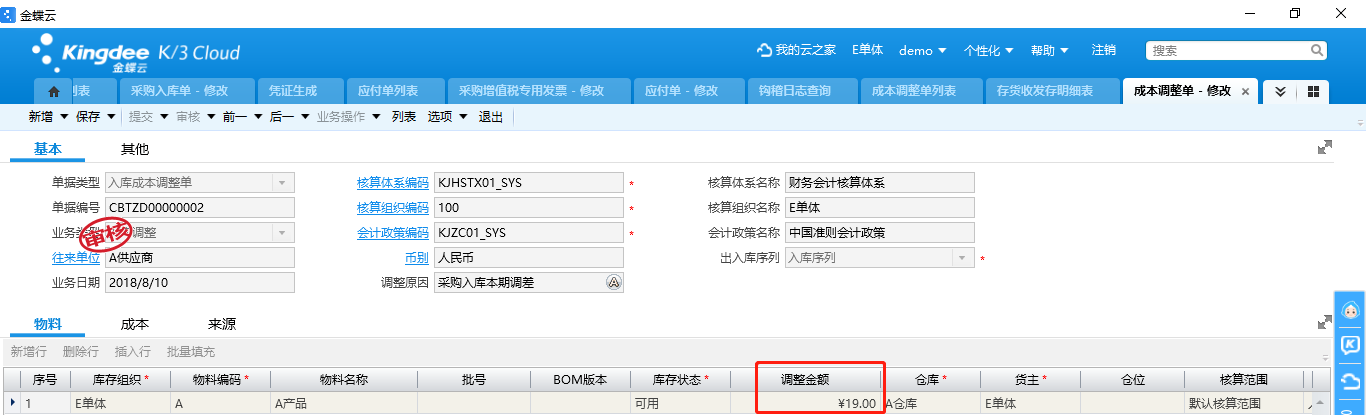Viewport: 1366px width, 415px height.
Task: Open the 币别 link
Action: (x=417, y=257)
